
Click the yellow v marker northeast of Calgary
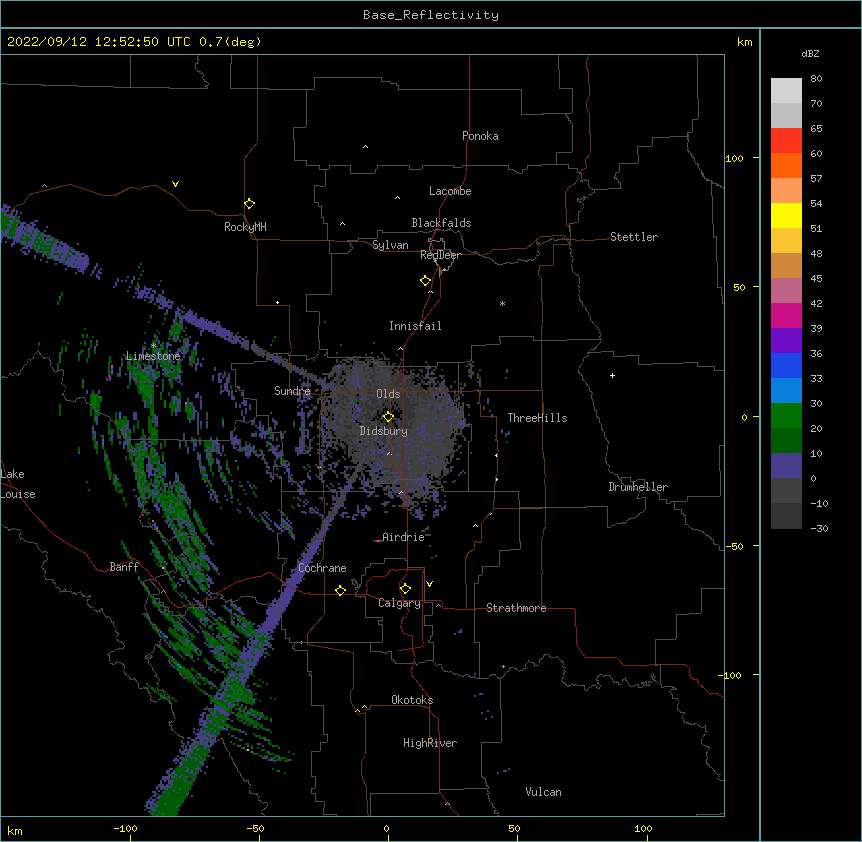tap(429, 584)
